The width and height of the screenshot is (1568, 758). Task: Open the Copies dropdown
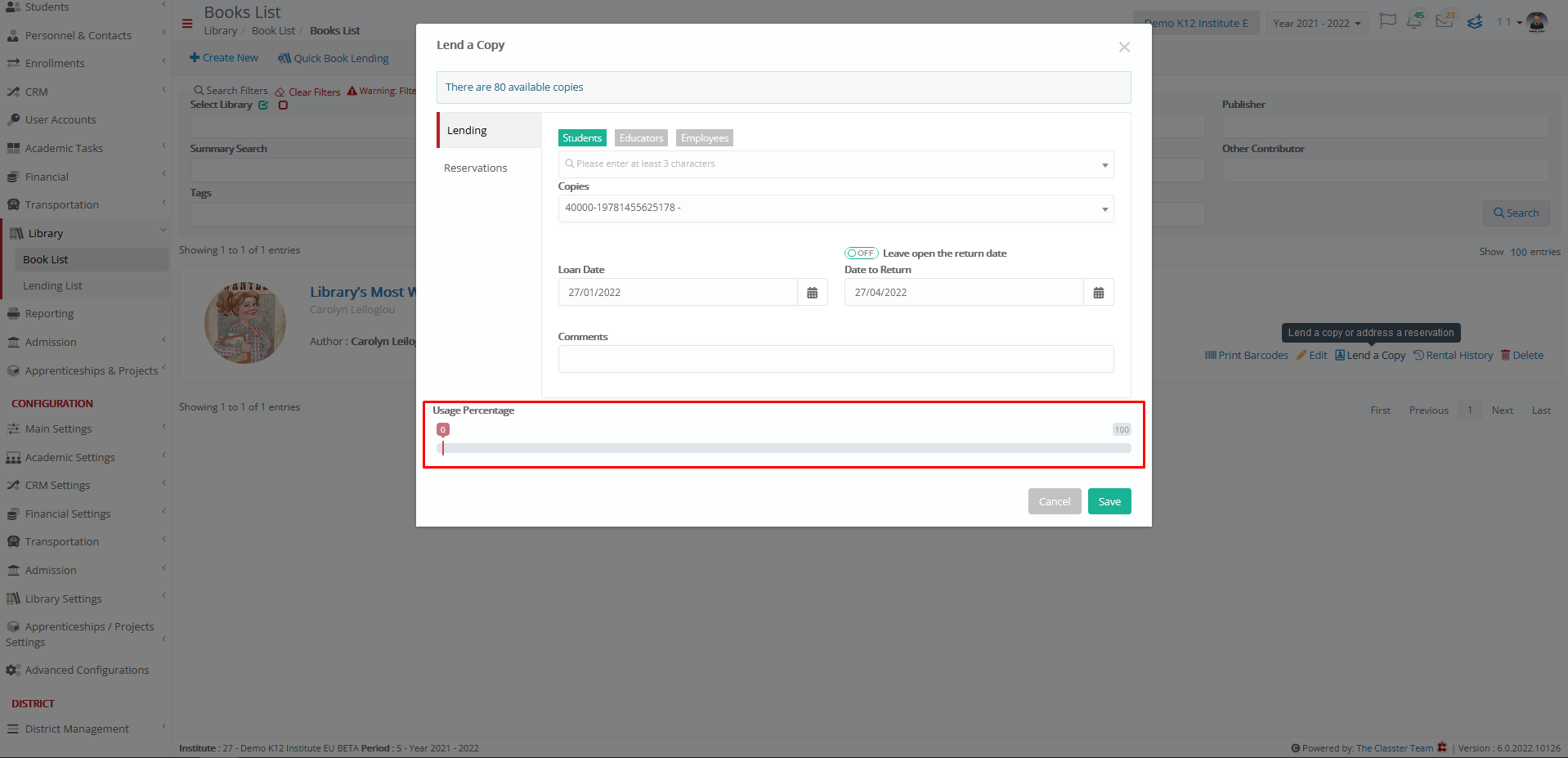[836, 209]
